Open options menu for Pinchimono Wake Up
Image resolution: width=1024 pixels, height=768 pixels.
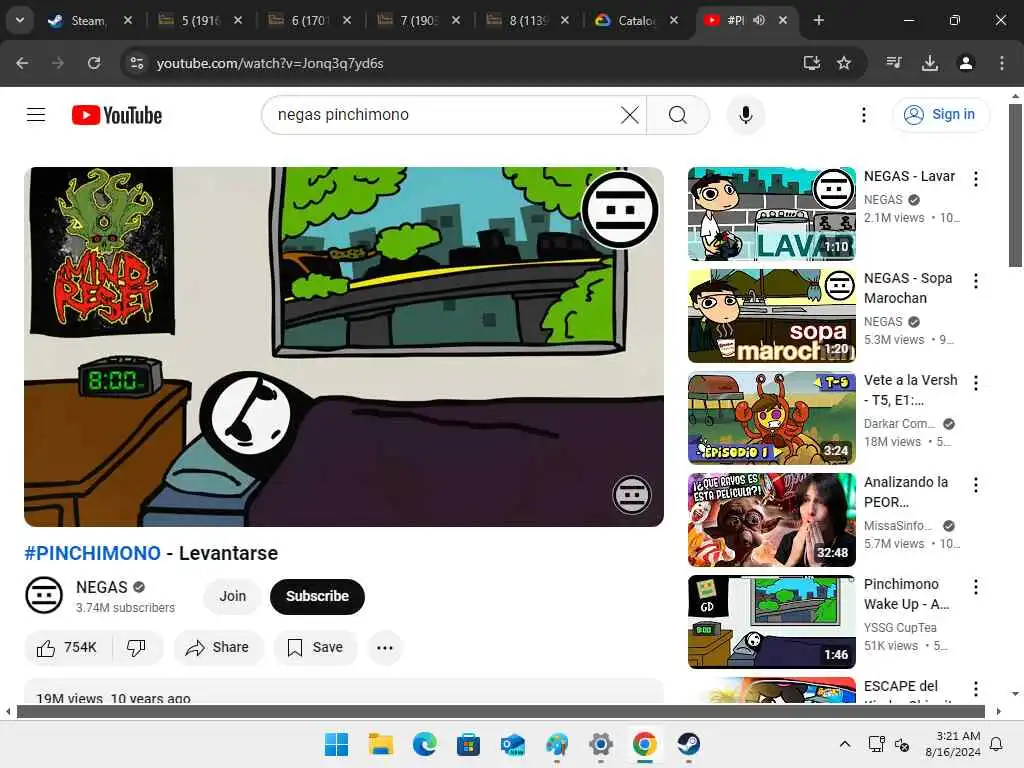click(976, 586)
